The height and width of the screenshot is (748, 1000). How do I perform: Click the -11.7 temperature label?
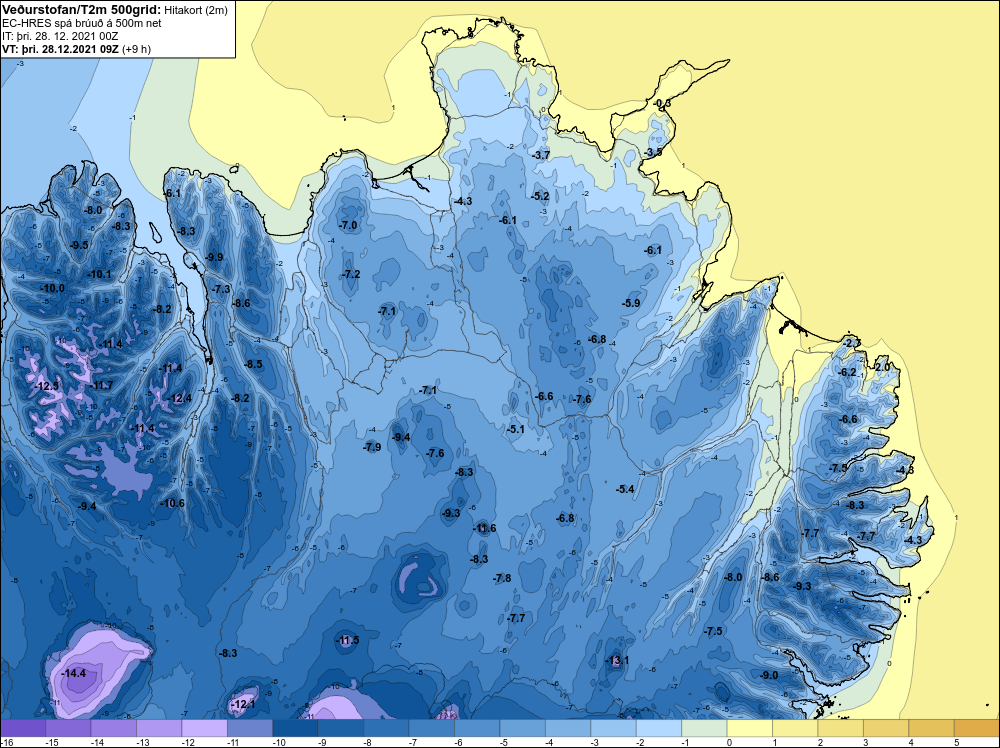(x=101, y=385)
